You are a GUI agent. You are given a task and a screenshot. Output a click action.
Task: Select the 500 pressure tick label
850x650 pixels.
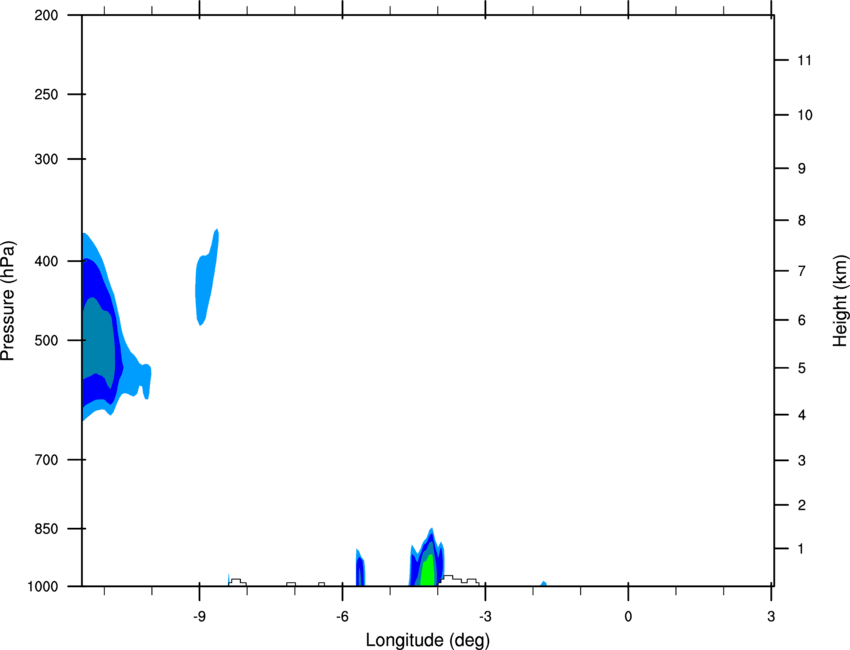click(46, 340)
